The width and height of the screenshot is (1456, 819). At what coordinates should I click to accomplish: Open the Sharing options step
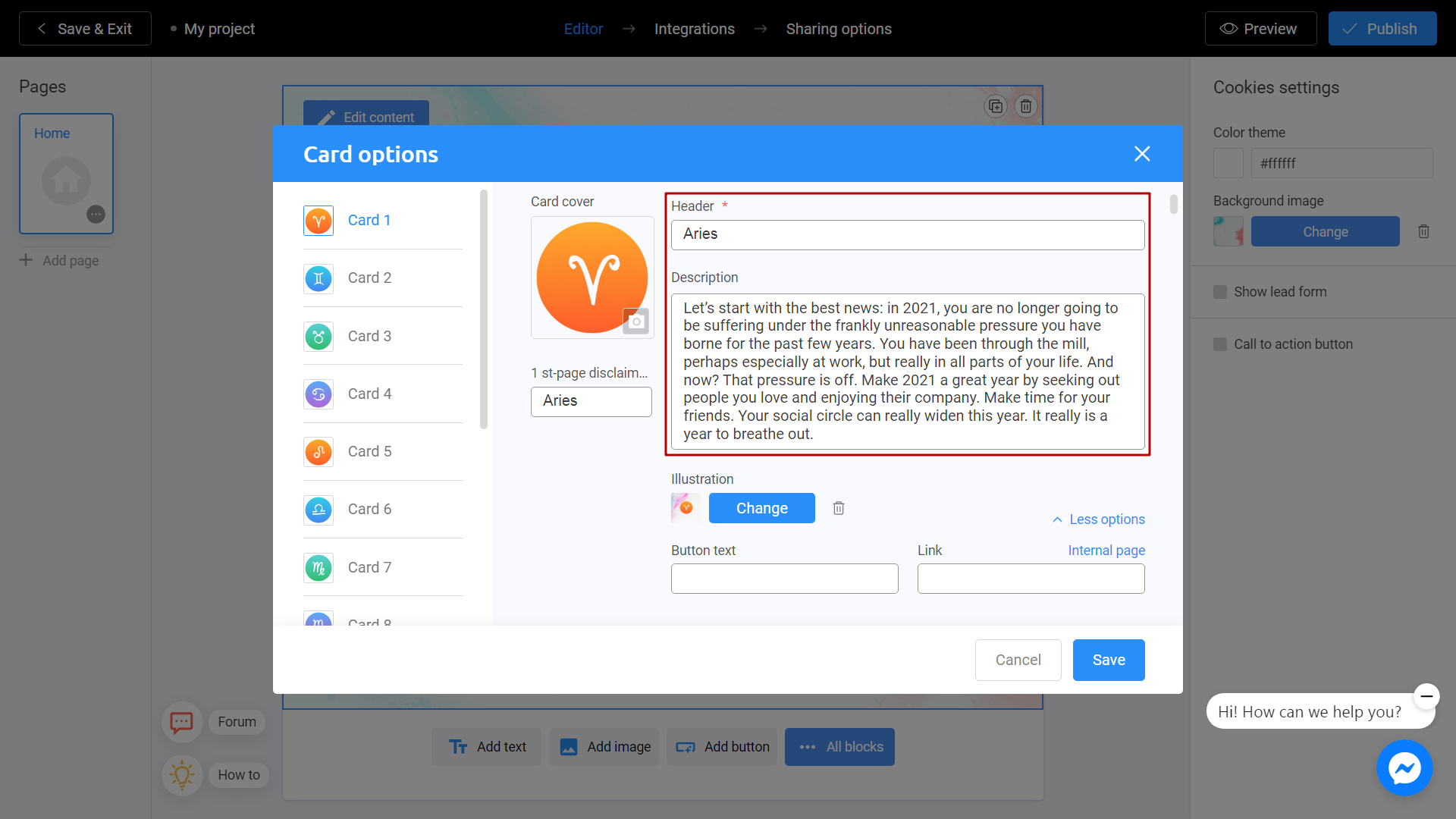tap(838, 28)
